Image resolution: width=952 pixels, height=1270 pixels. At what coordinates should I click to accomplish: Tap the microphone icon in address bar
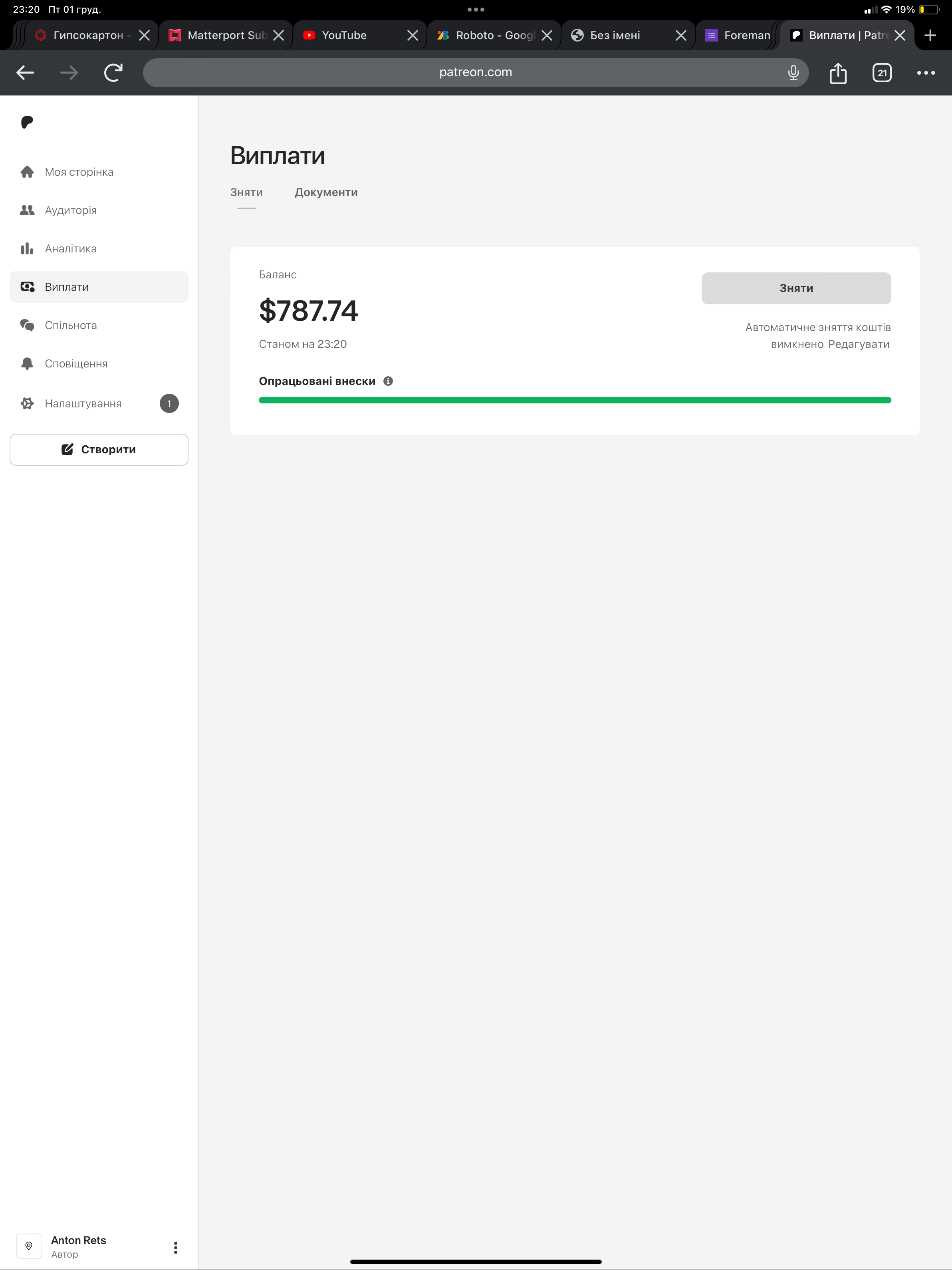click(793, 72)
